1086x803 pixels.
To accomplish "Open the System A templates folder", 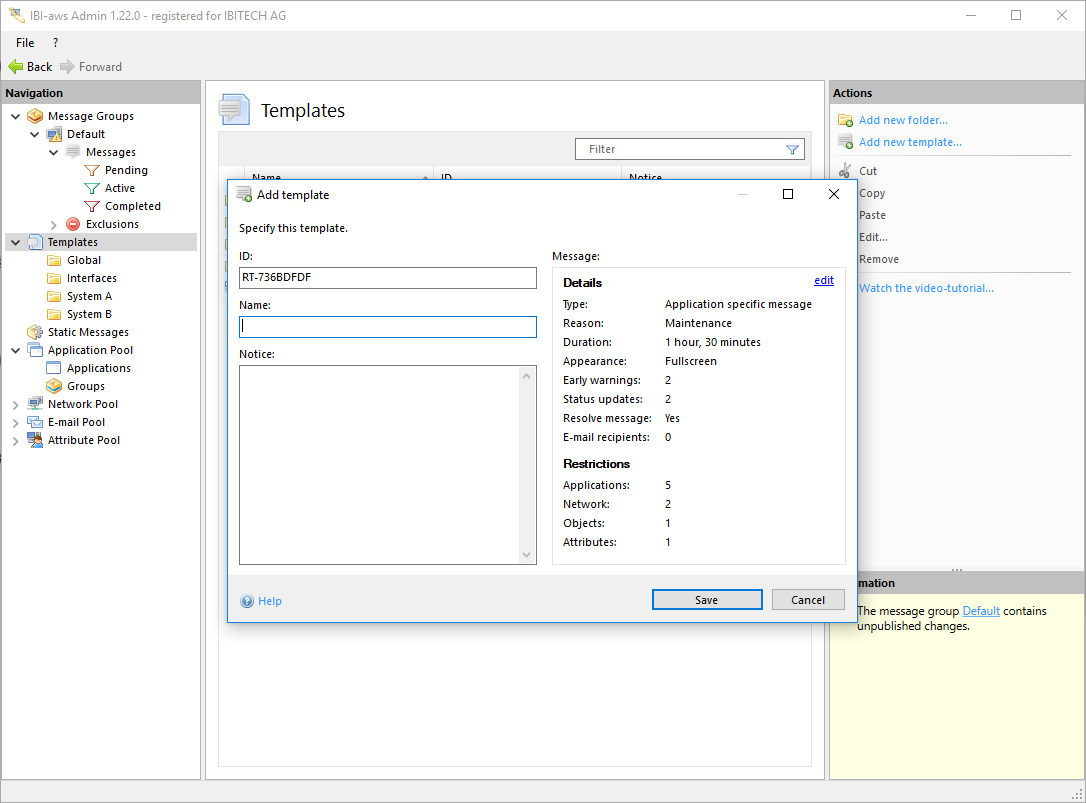I will (x=88, y=296).
